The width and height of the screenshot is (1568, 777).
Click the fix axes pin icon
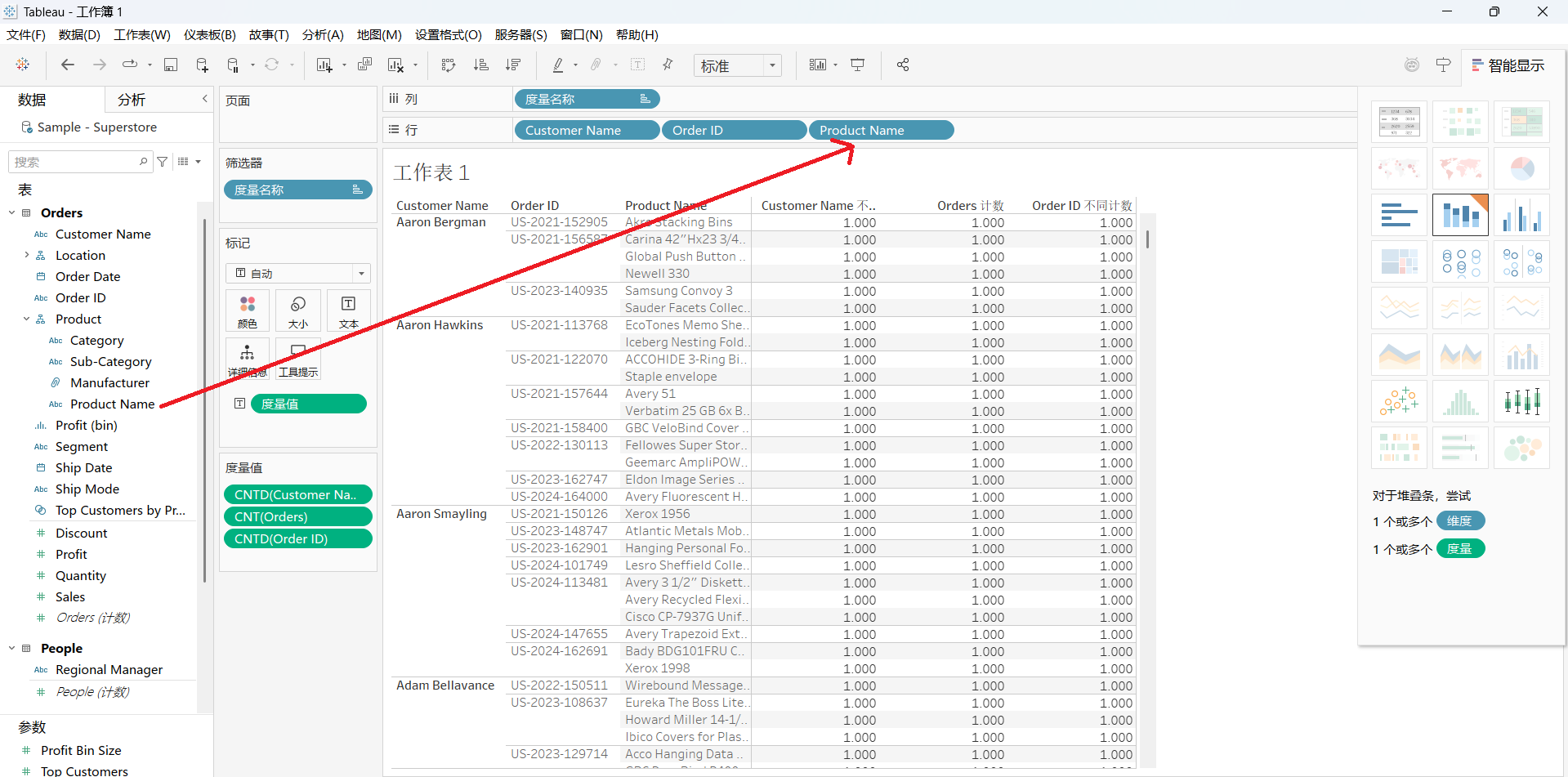coord(668,65)
